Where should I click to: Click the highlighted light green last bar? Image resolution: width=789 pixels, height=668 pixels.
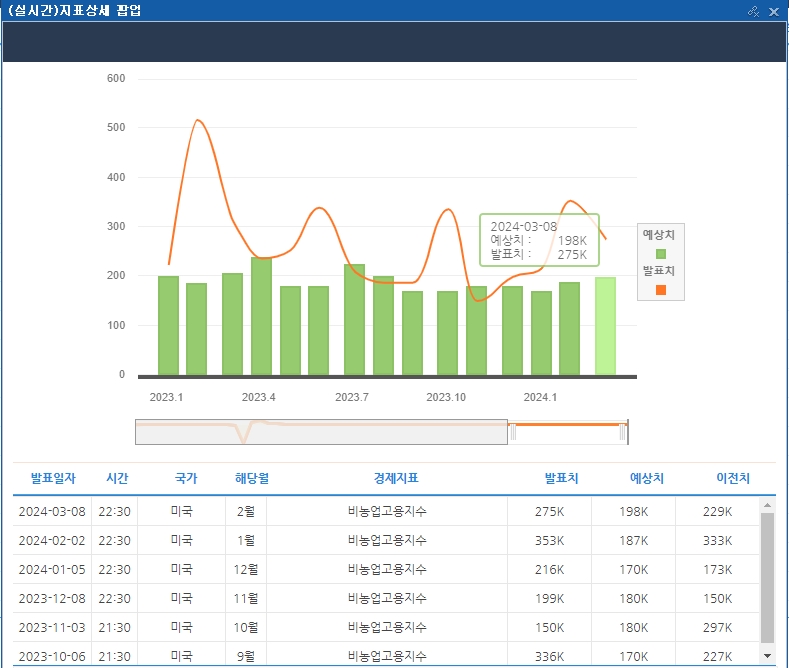(605, 326)
